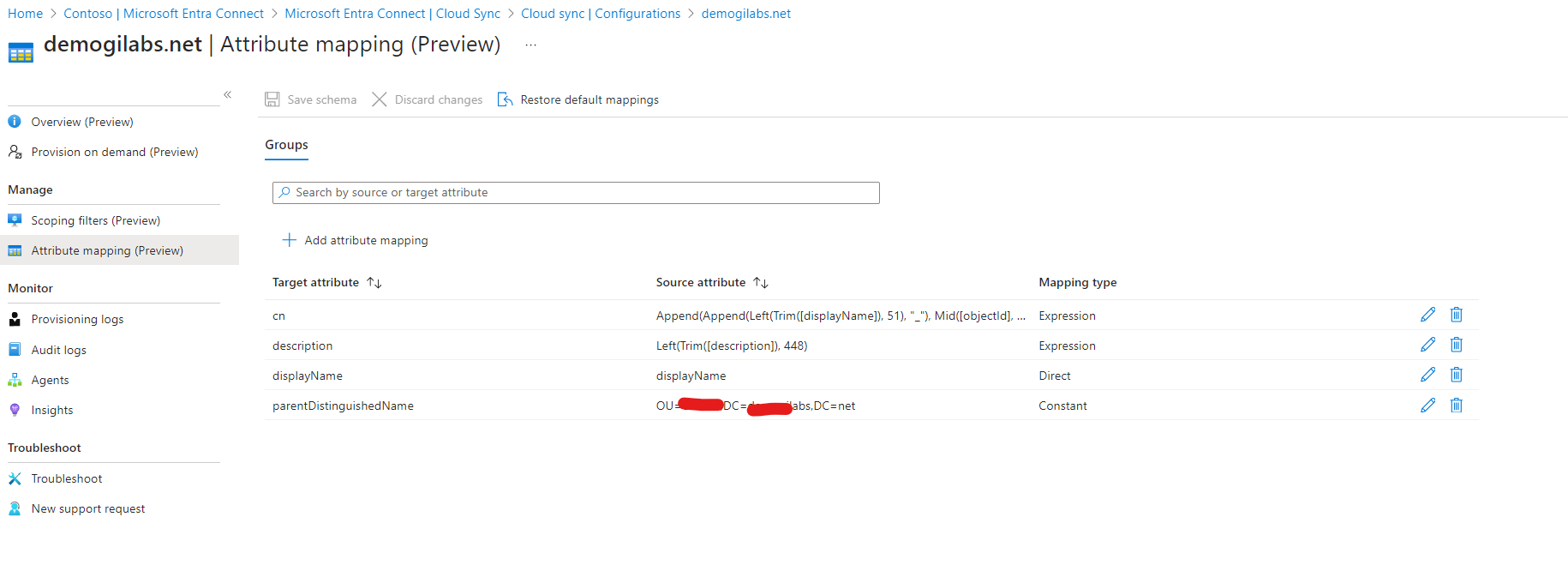1568x583 pixels.
Task: Click the Overview info icon
Action: 15,122
